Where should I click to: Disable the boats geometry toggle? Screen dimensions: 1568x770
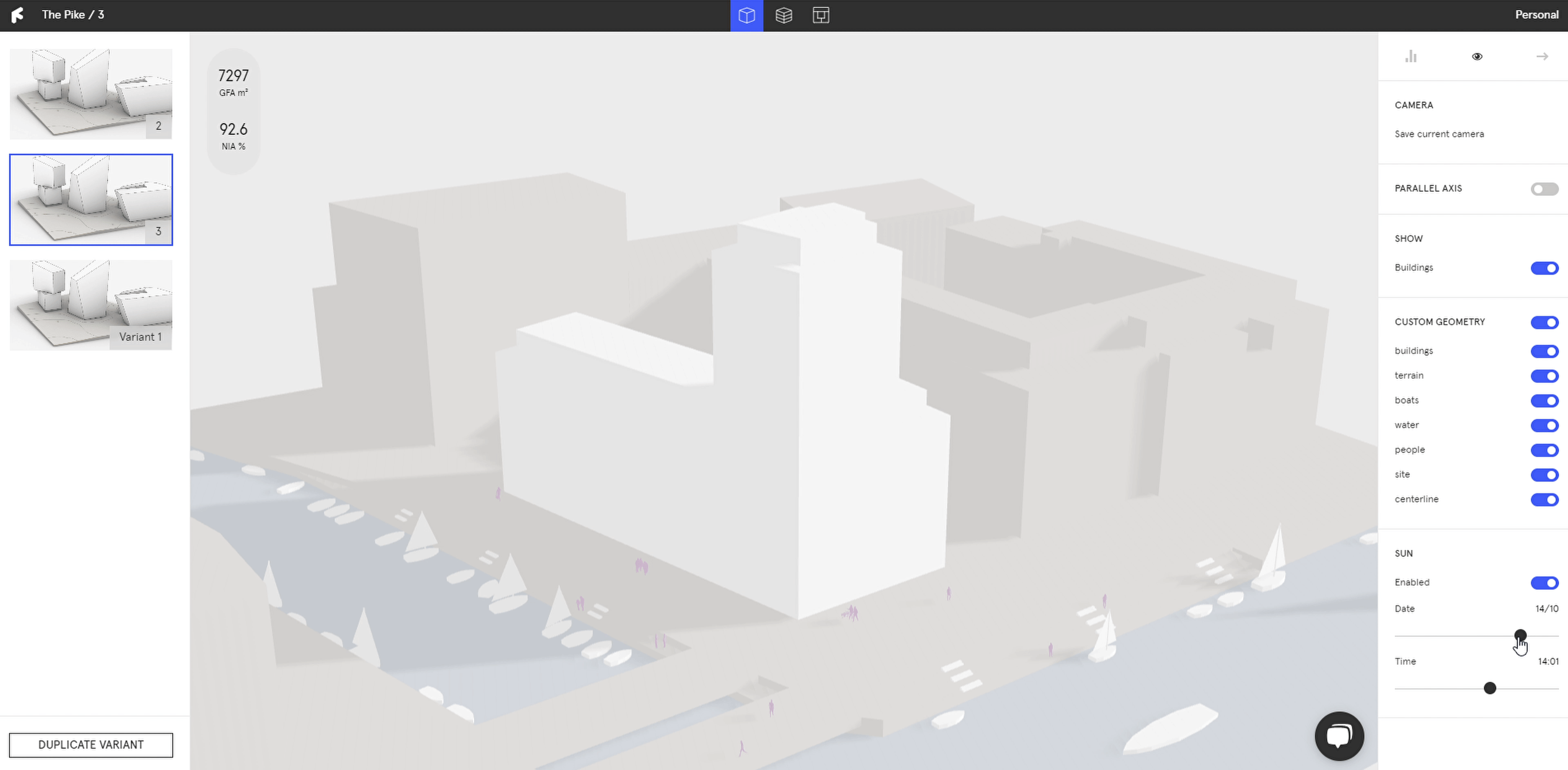(1543, 401)
